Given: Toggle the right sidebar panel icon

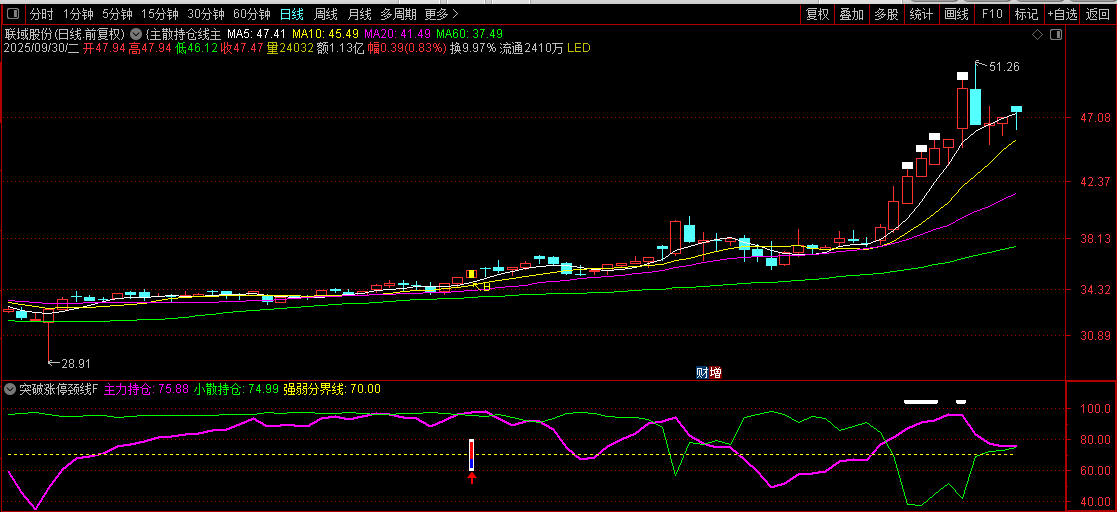Looking at the screenshot, I should pos(1055,34).
